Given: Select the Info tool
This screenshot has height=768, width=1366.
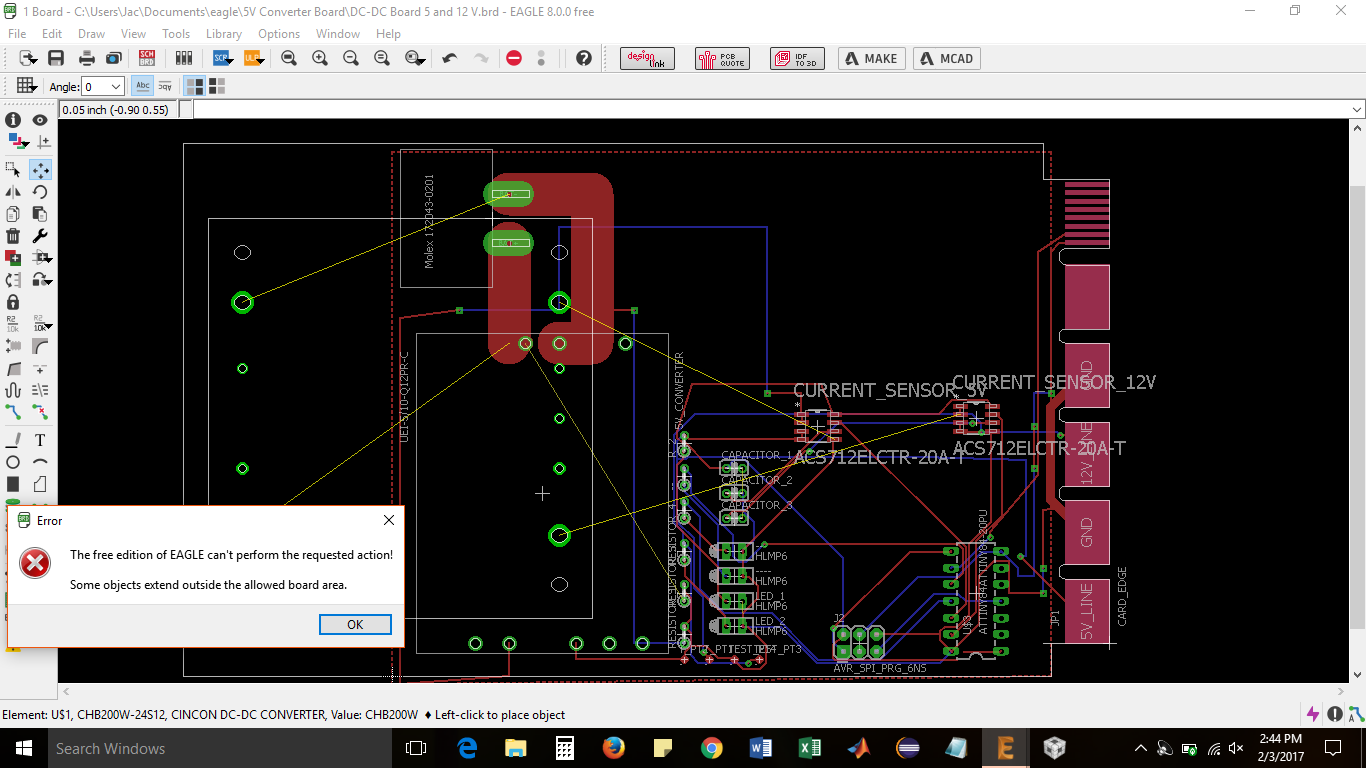Looking at the screenshot, I should (x=13, y=120).
